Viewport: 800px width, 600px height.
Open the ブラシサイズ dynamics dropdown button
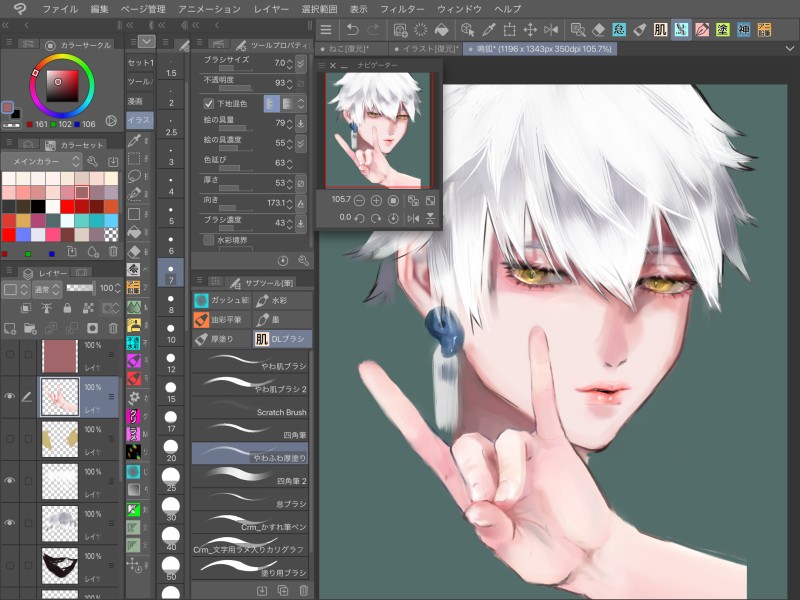point(301,63)
